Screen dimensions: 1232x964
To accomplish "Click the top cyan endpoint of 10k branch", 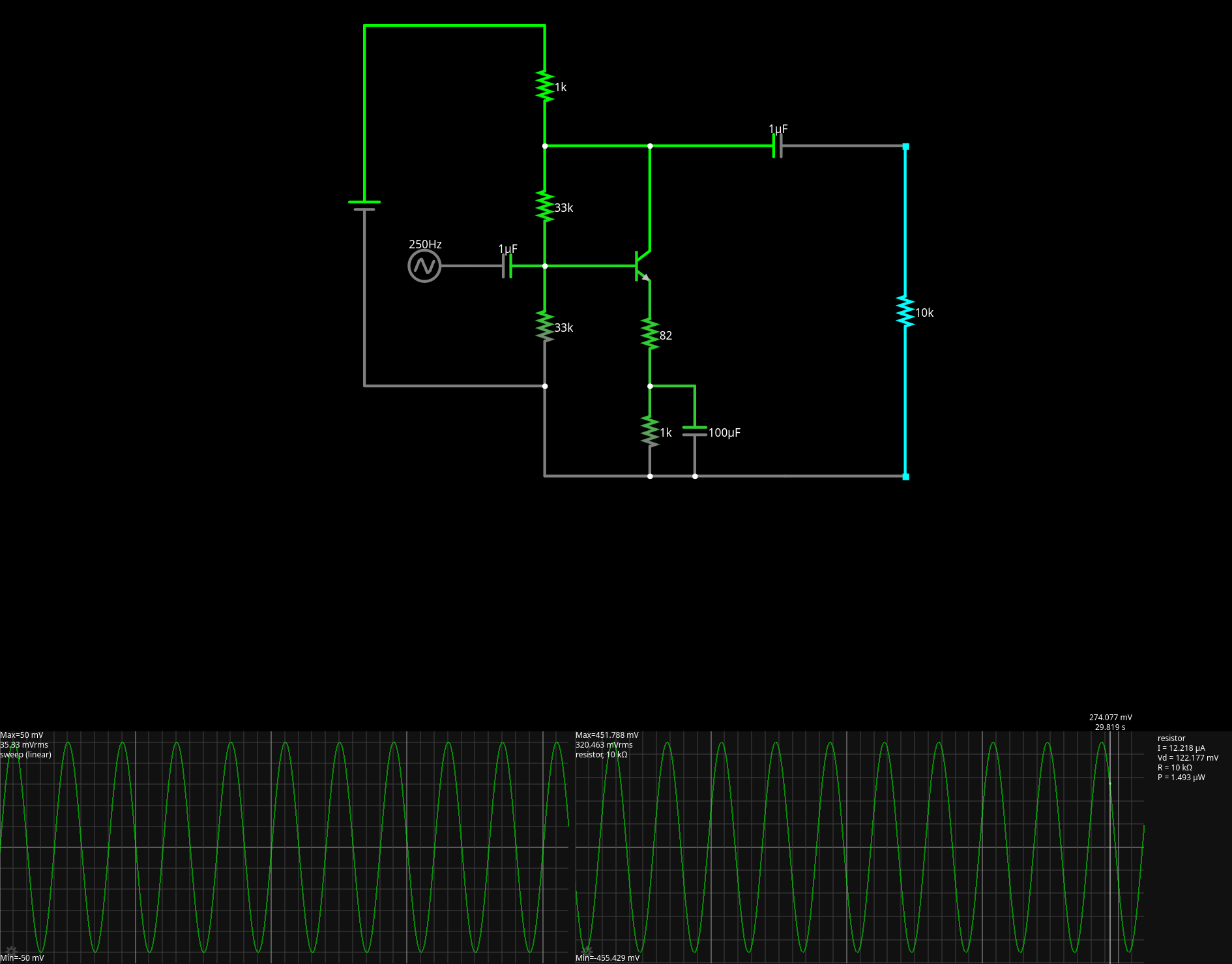I will [905, 147].
